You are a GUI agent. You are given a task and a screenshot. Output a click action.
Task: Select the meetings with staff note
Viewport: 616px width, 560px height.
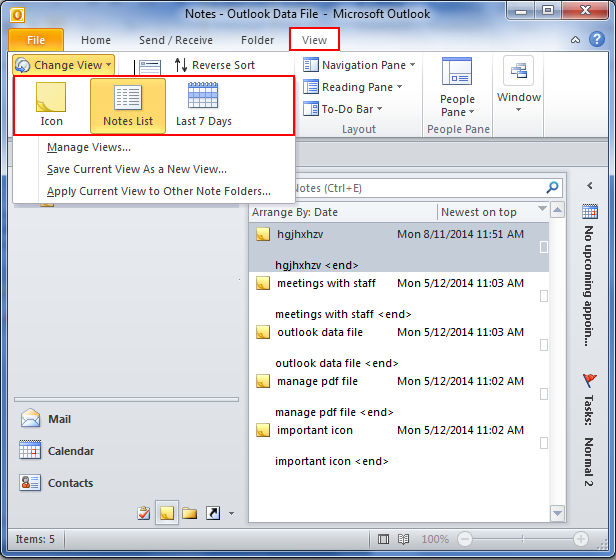coord(398,297)
